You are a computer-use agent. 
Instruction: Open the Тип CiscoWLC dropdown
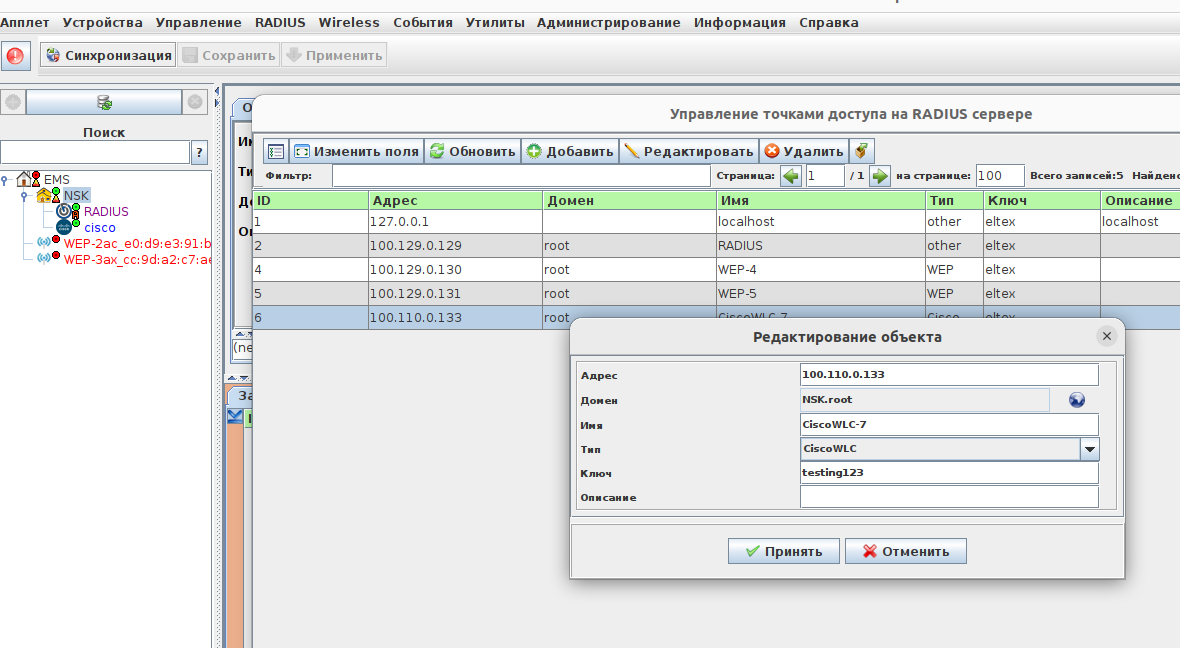(1090, 449)
